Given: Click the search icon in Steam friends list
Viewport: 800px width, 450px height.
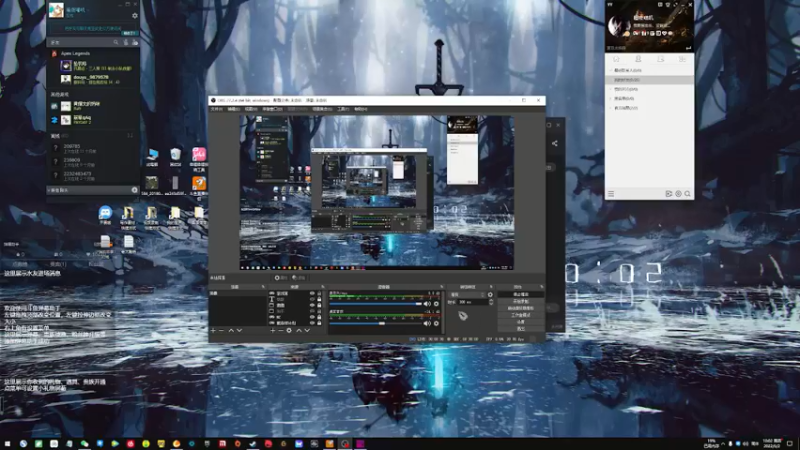Looking at the screenshot, I should [x=116, y=42].
